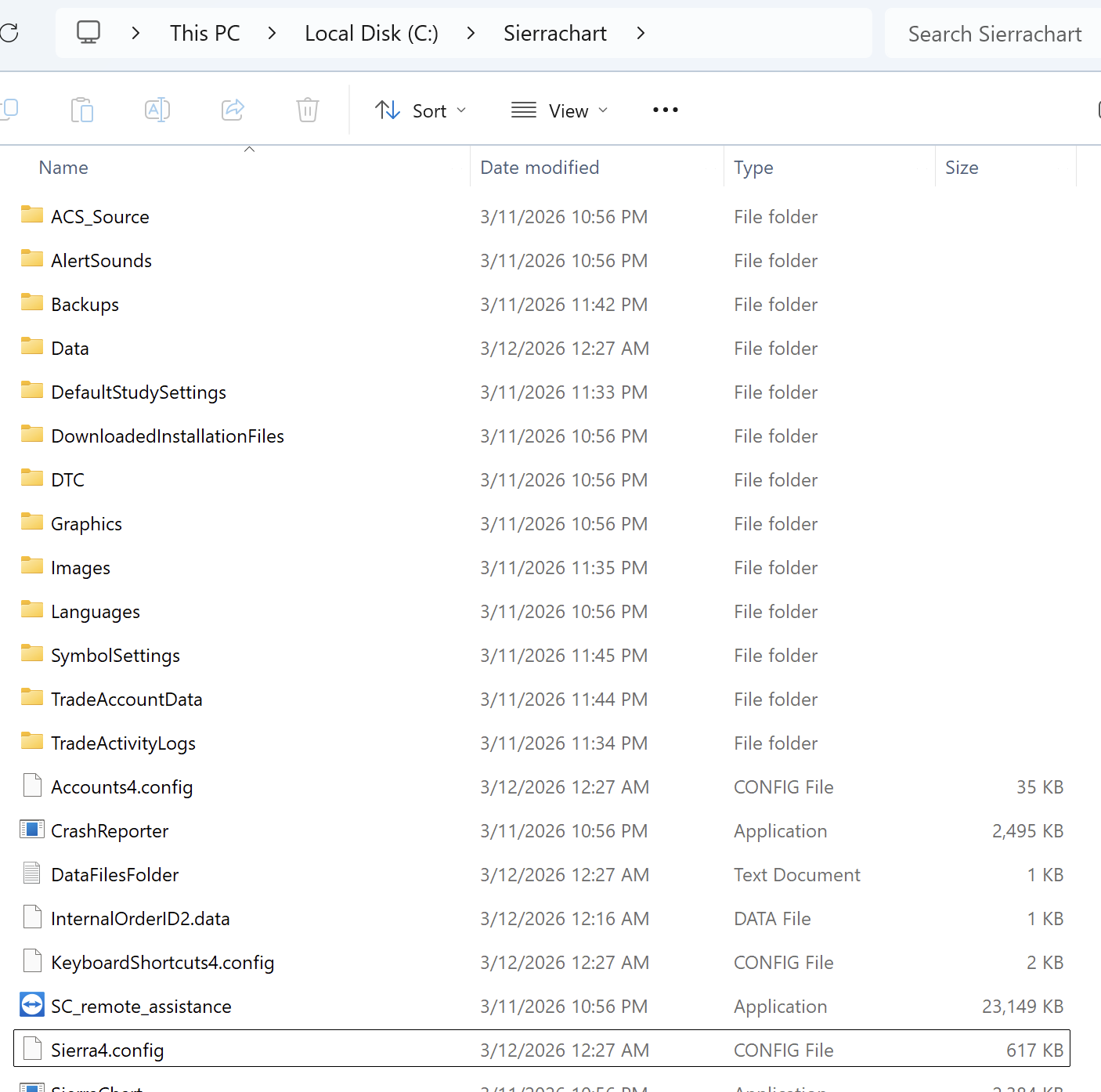Open the See more ellipsis menu
The image size is (1101, 1092).
[x=666, y=110]
